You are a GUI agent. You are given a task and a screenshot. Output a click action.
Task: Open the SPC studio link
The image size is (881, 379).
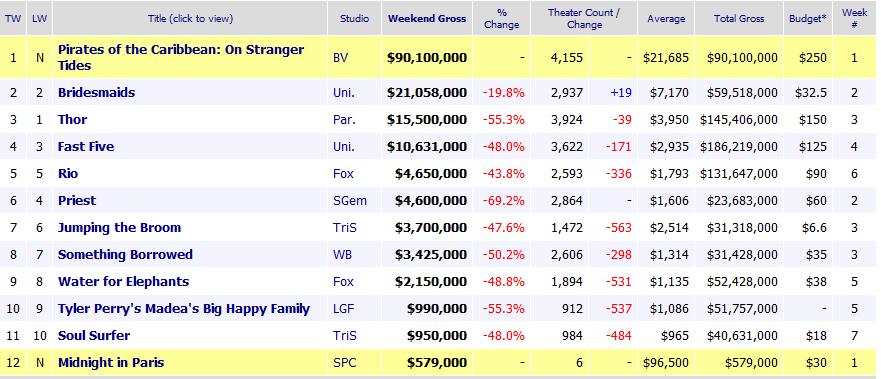(343, 363)
